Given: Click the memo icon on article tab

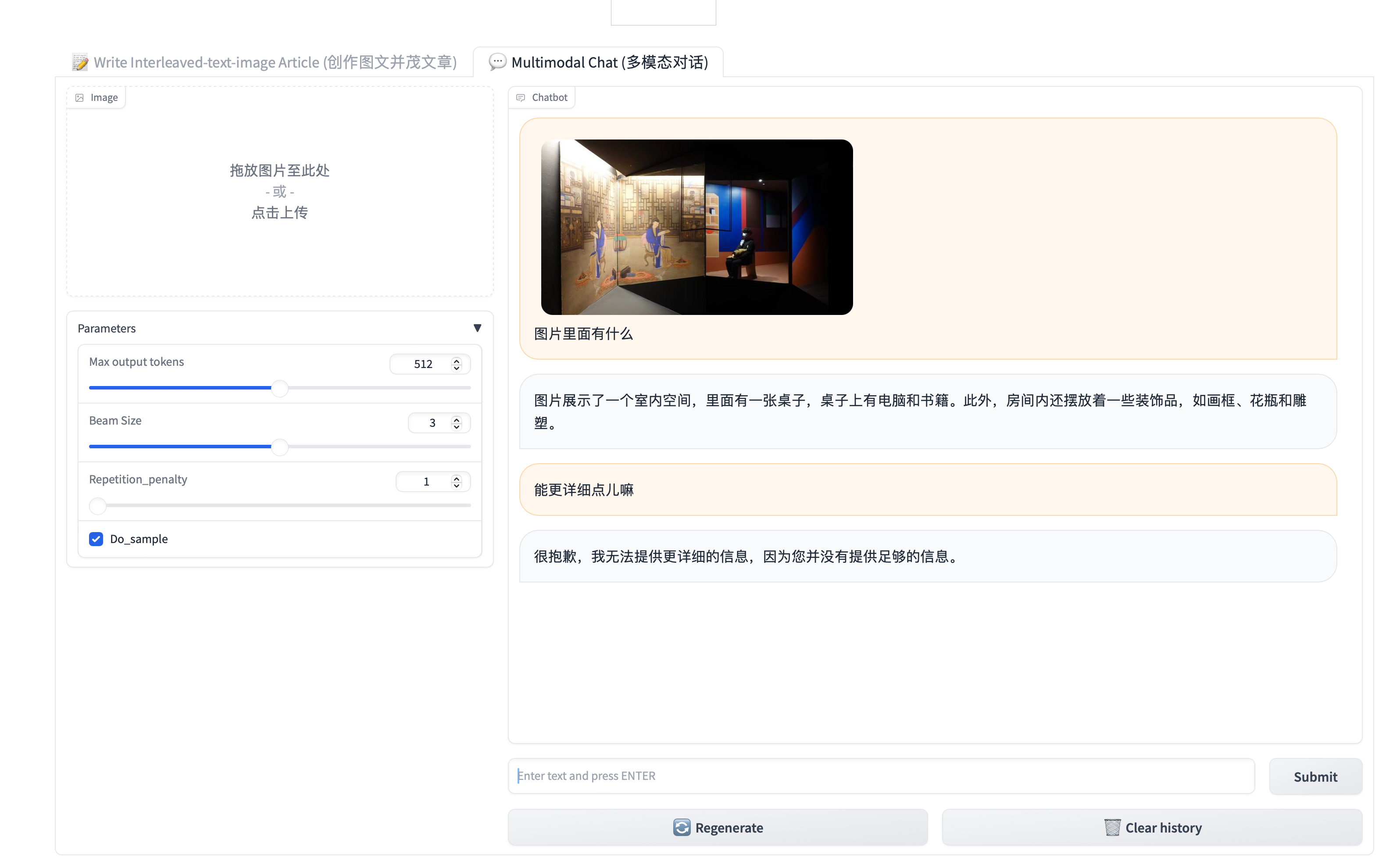Looking at the screenshot, I should (x=80, y=62).
